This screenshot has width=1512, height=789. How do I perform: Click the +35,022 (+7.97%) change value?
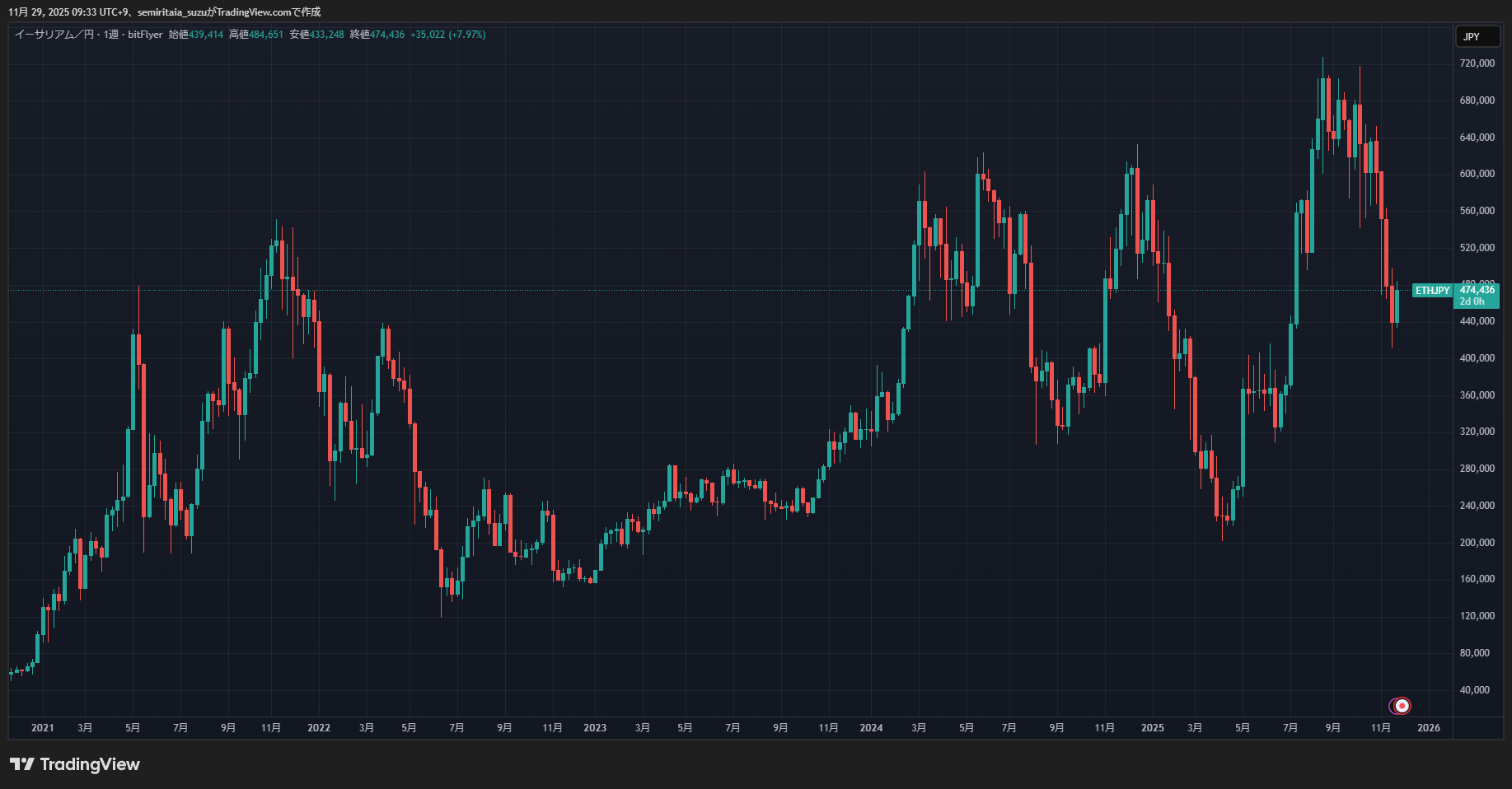448,35
